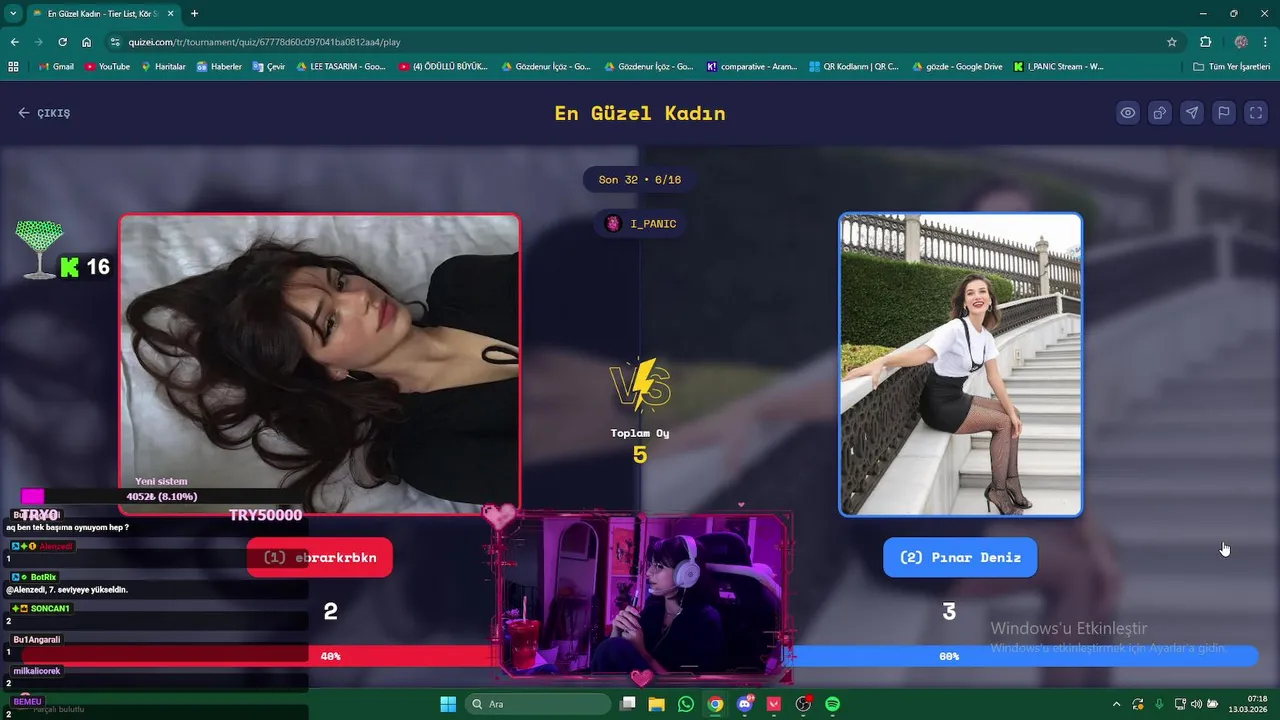This screenshot has height=720, width=1280.
Task: Select the En Güzel Kadın browser tab
Action: point(102,14)
